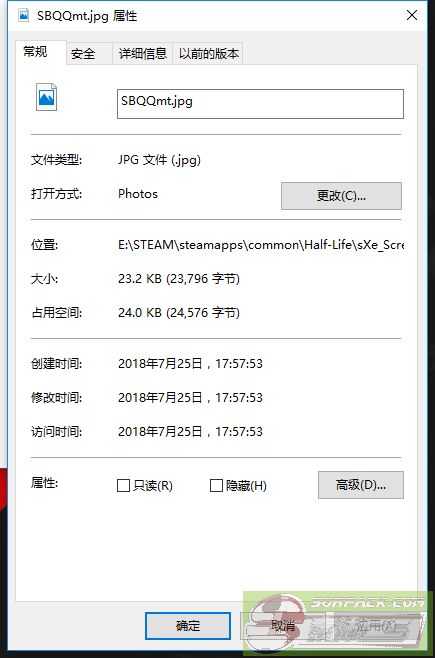Screen dimensions: 435x658
Task: Close the SBQQmt.jpg properties dialog
Action: [x=412, y=16]
